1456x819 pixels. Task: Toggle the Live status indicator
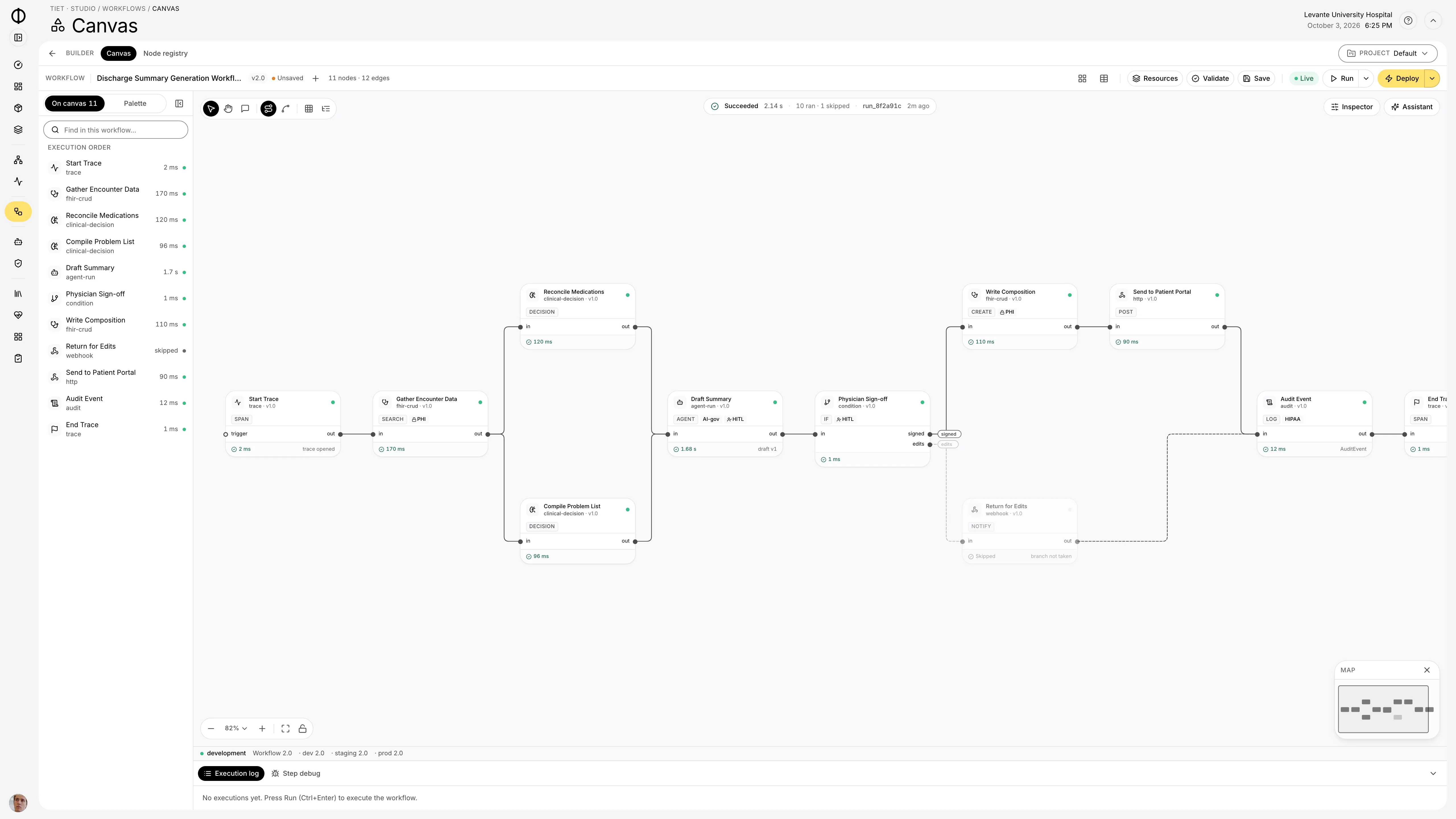click(1304, 78)
